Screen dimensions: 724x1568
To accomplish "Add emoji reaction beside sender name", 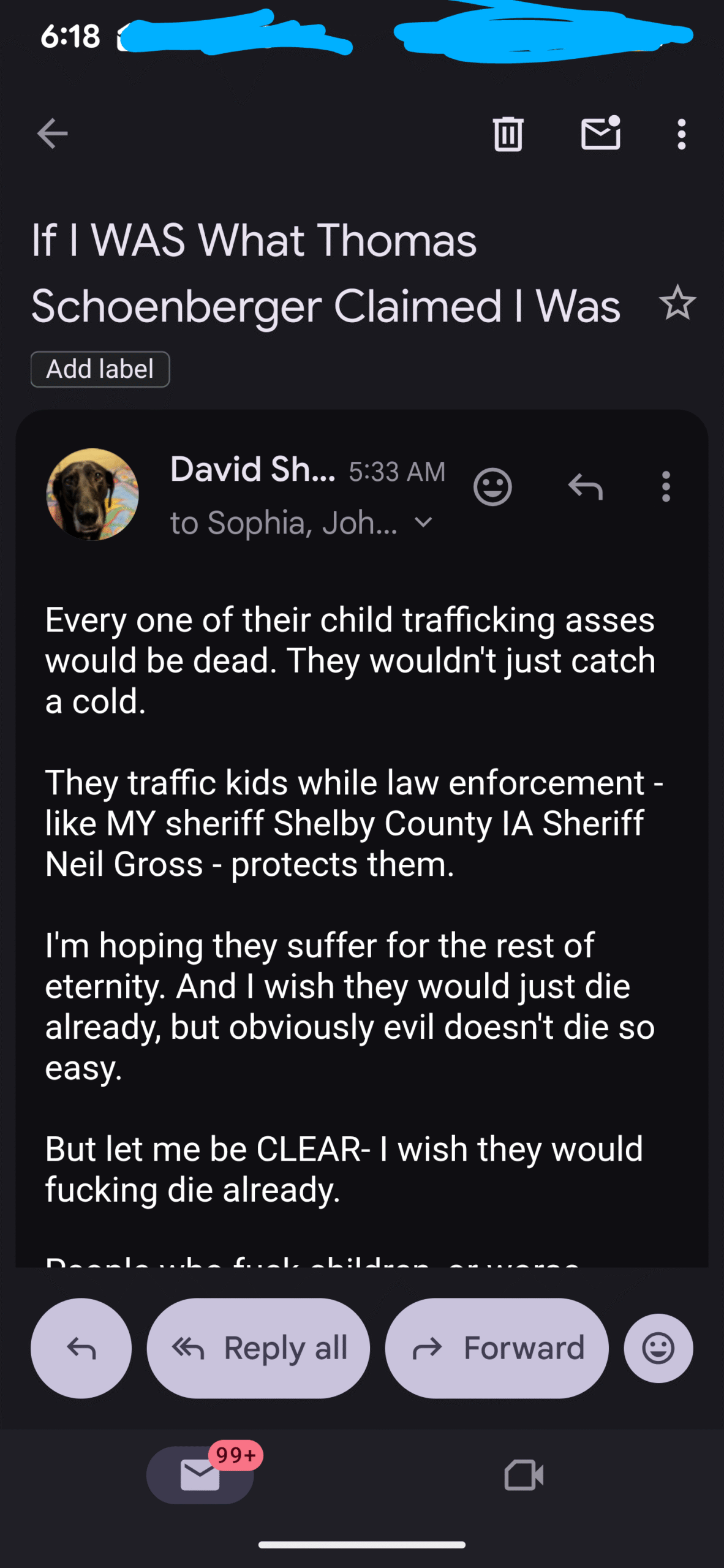I will [492, 487].
